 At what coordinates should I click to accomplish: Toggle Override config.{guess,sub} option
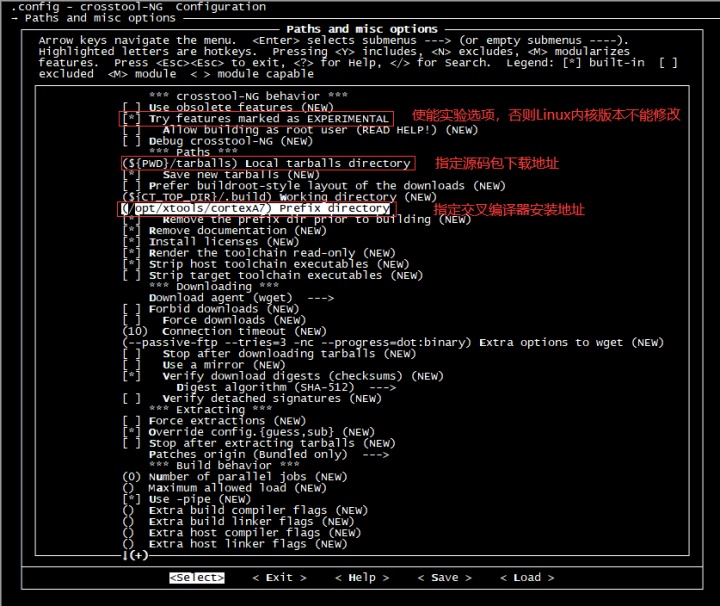(x=248, y=432)
